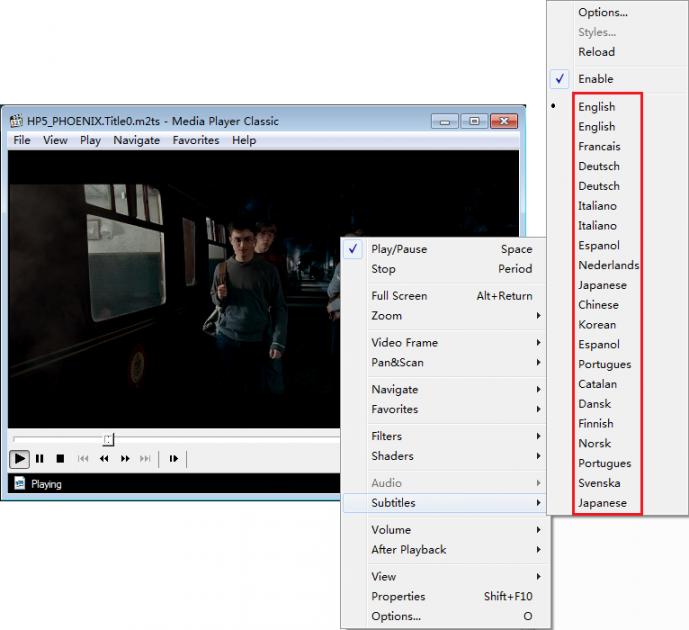
Task: Open the View menu in the menu bar
Action: pyautogui.click(x=55, y=140)
